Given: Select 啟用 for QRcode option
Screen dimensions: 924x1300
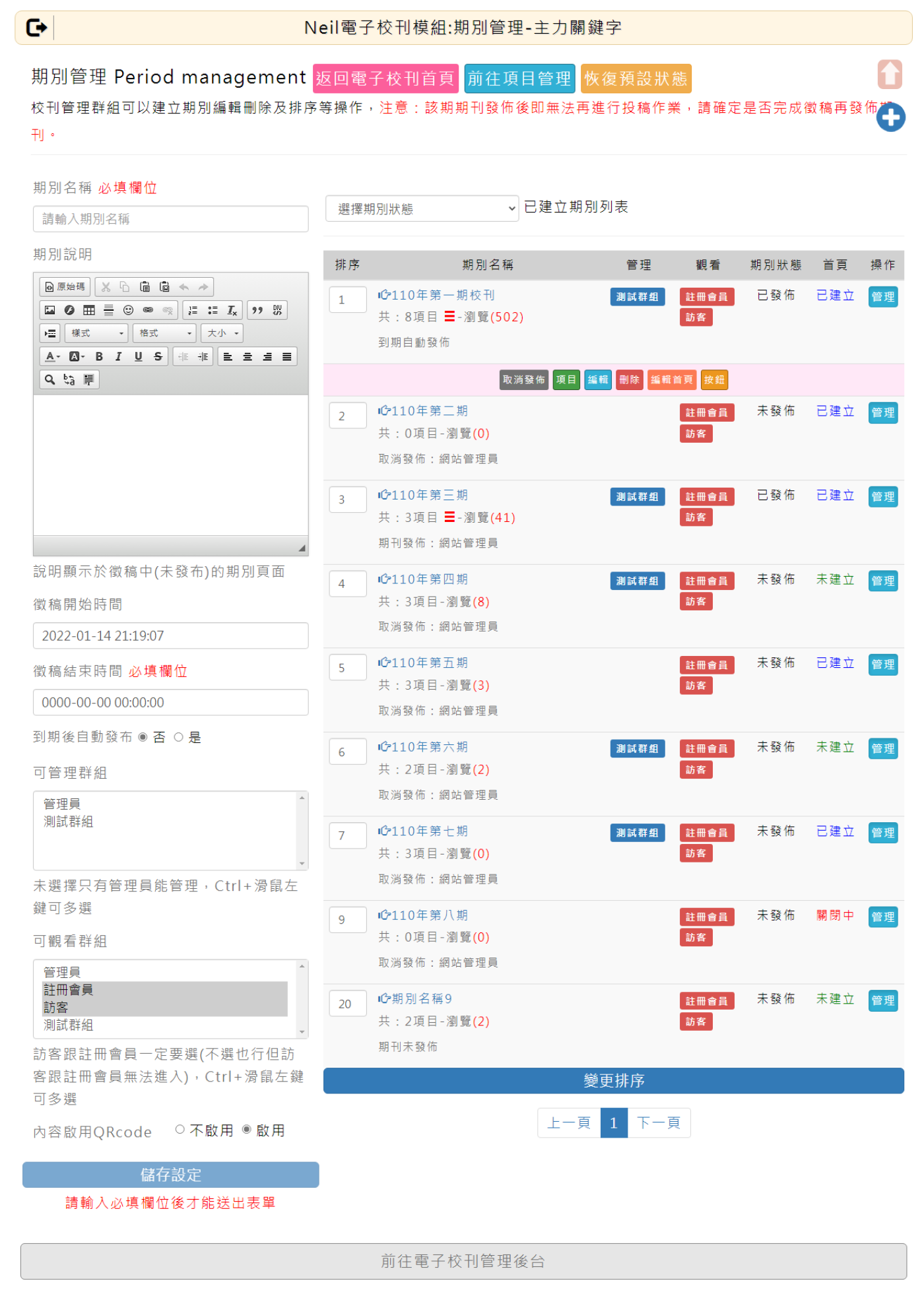Looking at the screenshot, I should pyautogui.click(x=247, y=1129).
